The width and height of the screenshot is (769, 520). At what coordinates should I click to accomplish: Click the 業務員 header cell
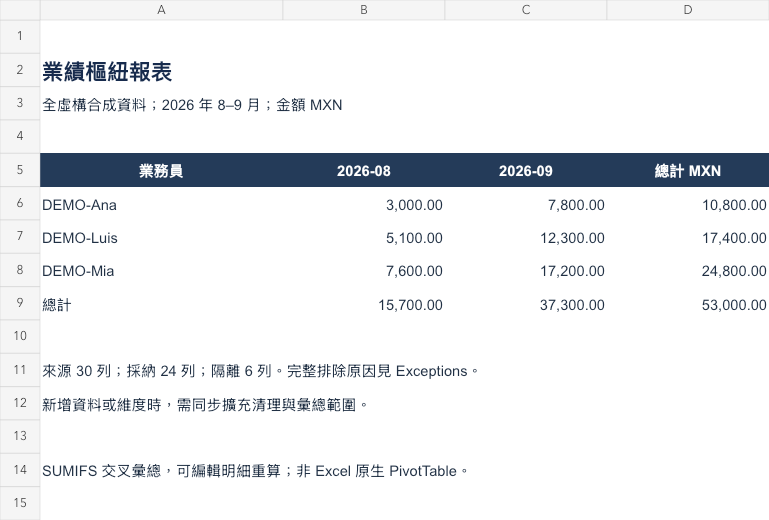point(161,170)
